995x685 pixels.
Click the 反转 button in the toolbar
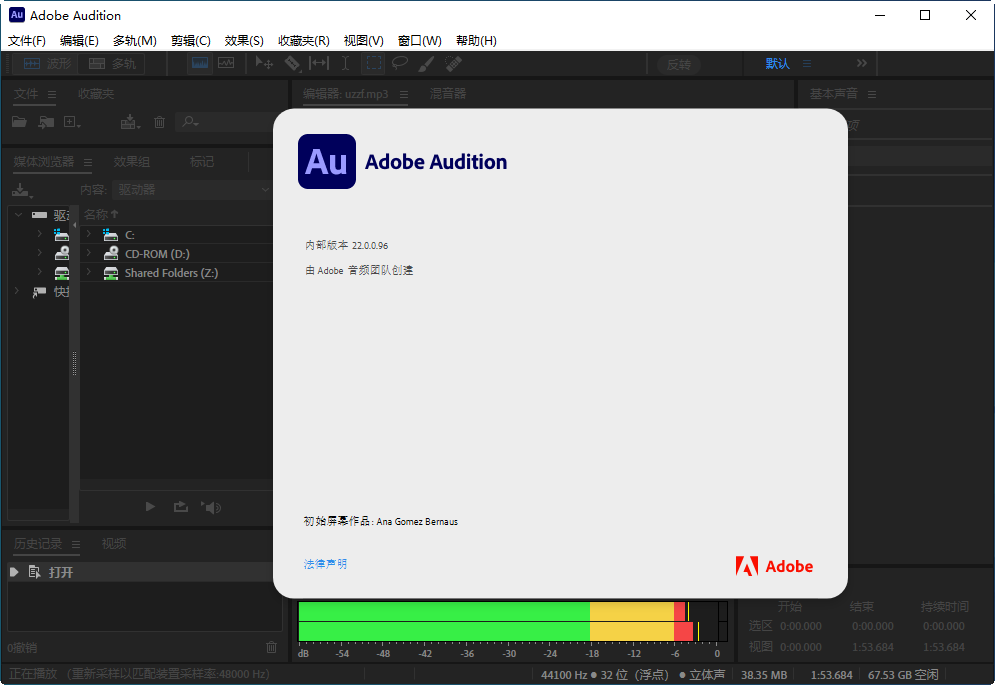coord(679,63)
